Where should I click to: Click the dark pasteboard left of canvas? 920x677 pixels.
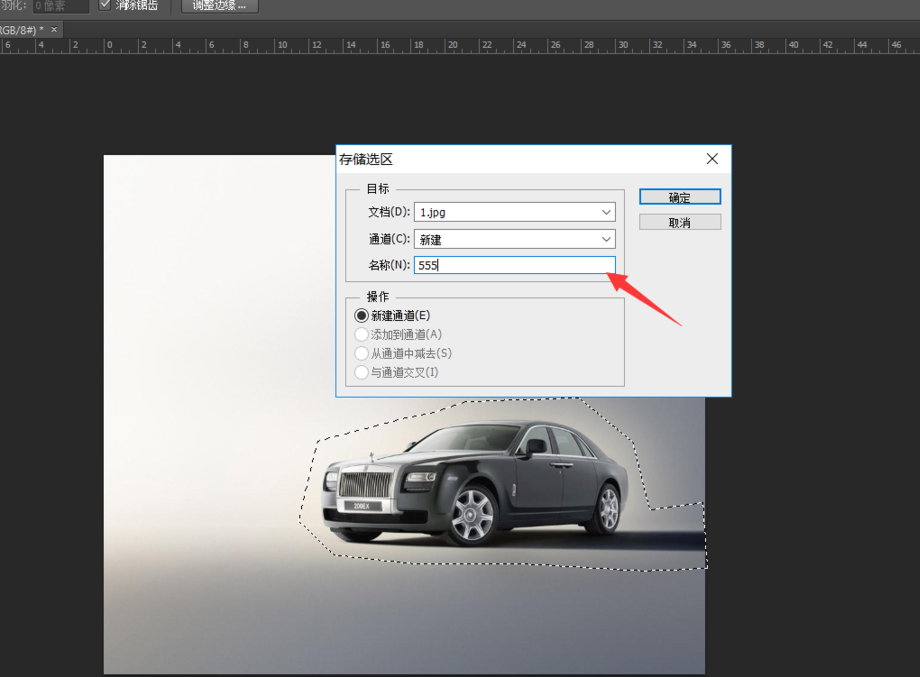[50, 400]
